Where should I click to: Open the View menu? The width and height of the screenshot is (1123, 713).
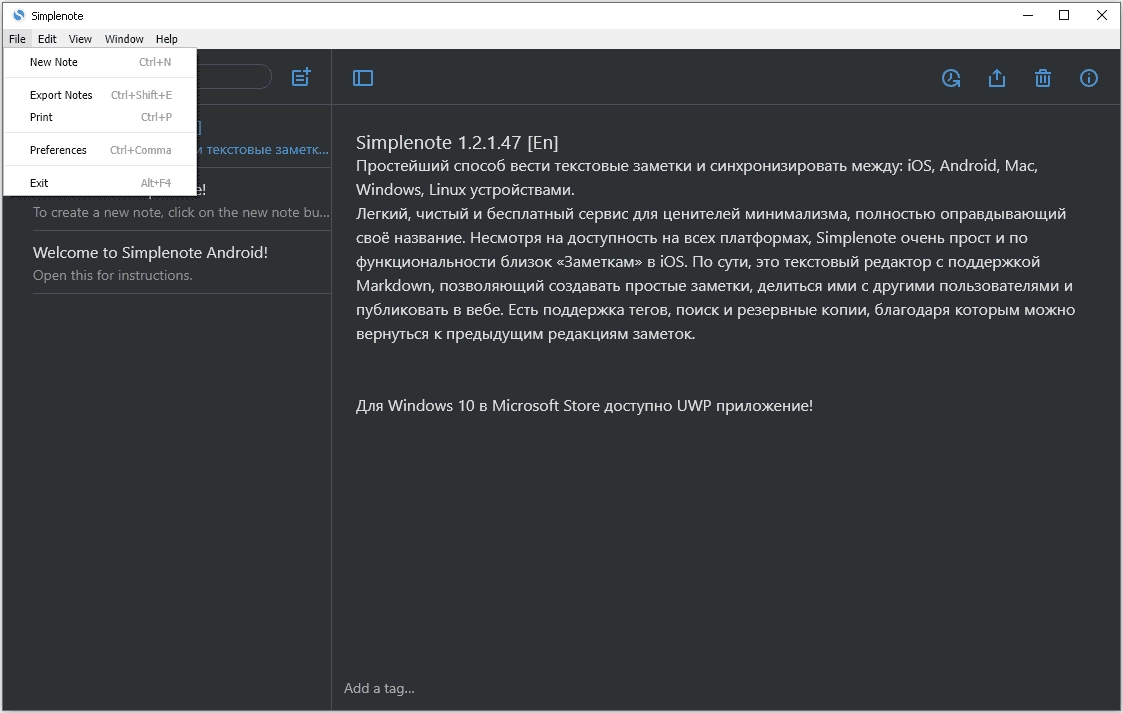tap(80, 39)
